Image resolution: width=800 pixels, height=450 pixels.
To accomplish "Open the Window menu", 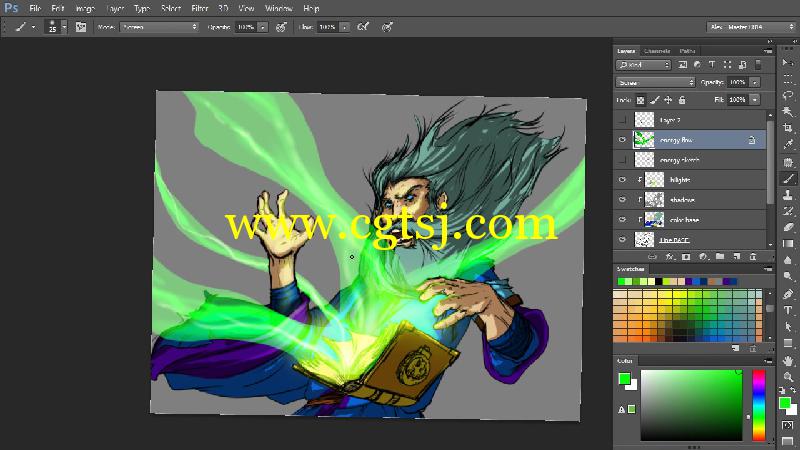I will point(279,9).
